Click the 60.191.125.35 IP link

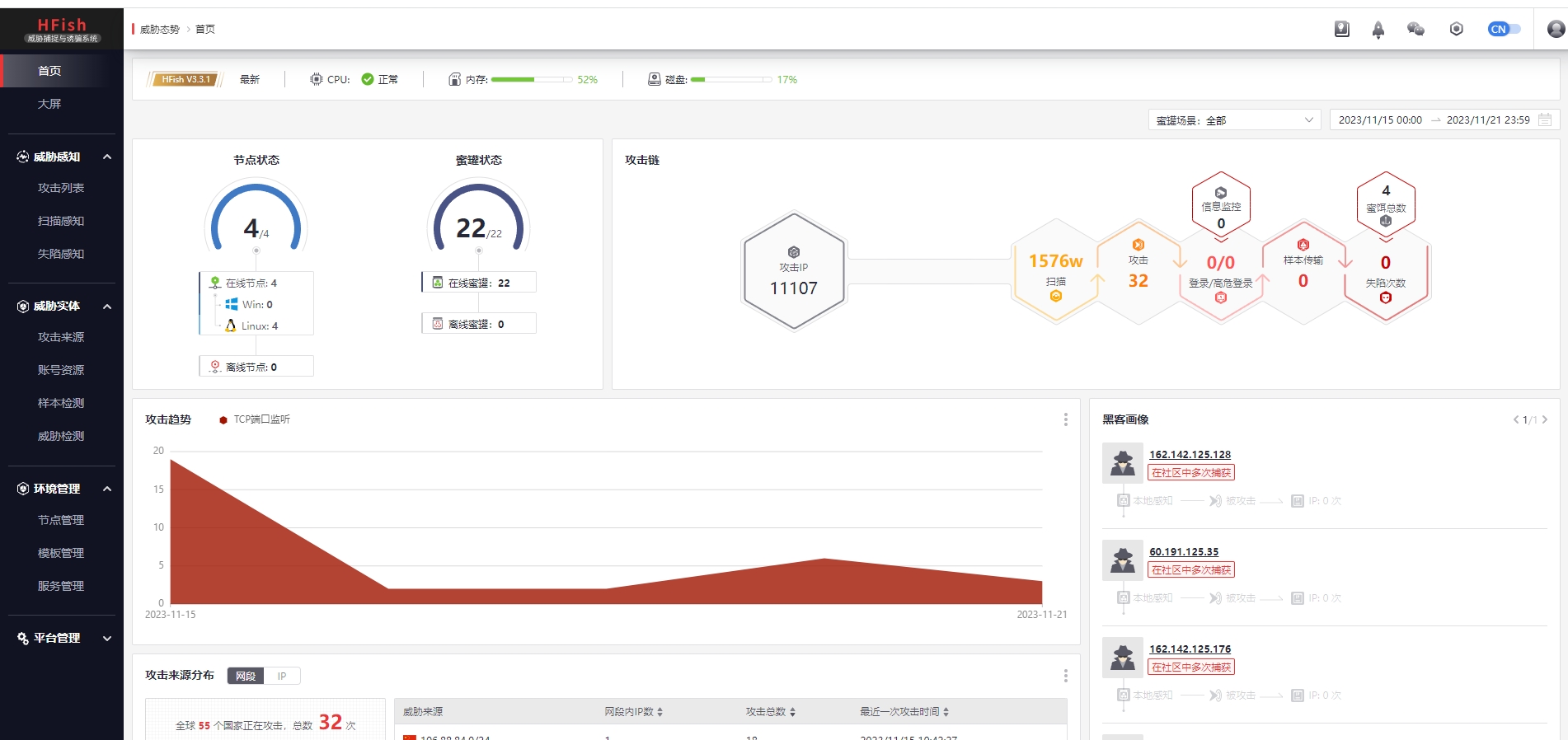(1184, 552)
